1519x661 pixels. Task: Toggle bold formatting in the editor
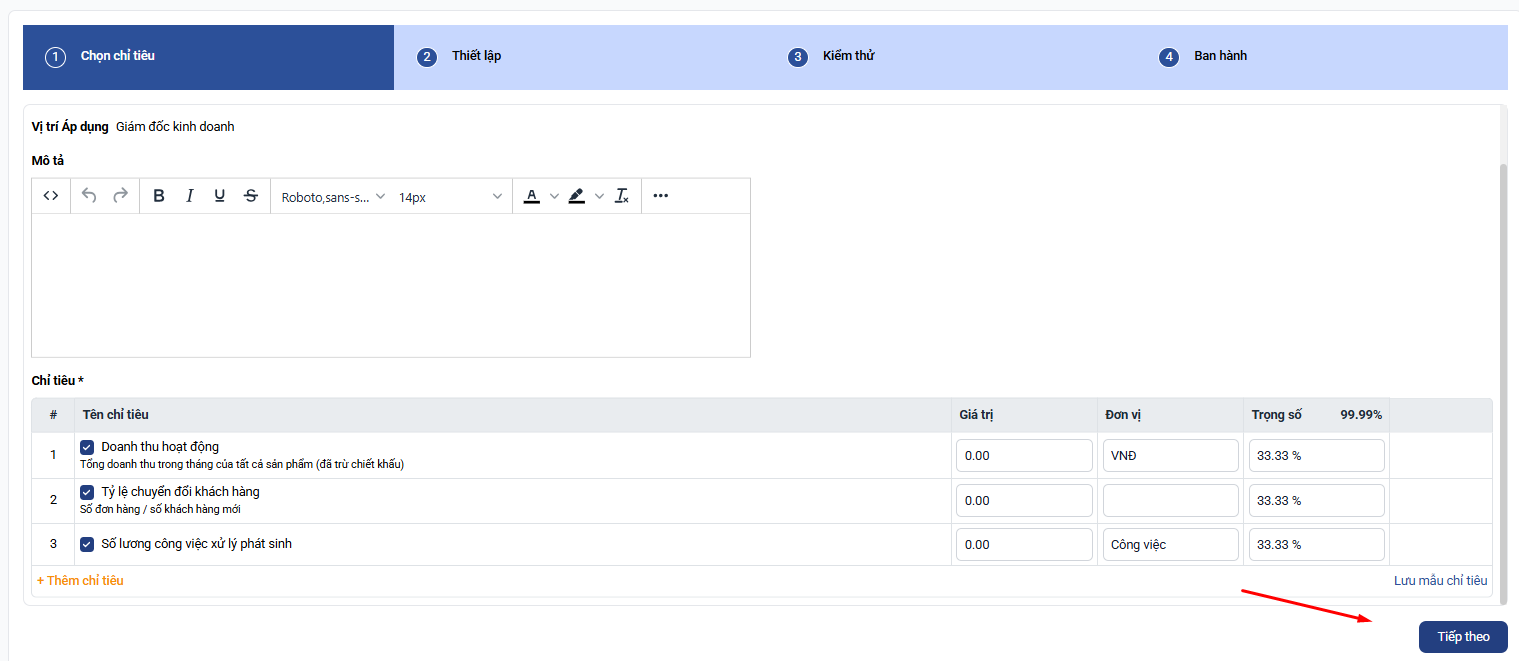click(159, 196)
